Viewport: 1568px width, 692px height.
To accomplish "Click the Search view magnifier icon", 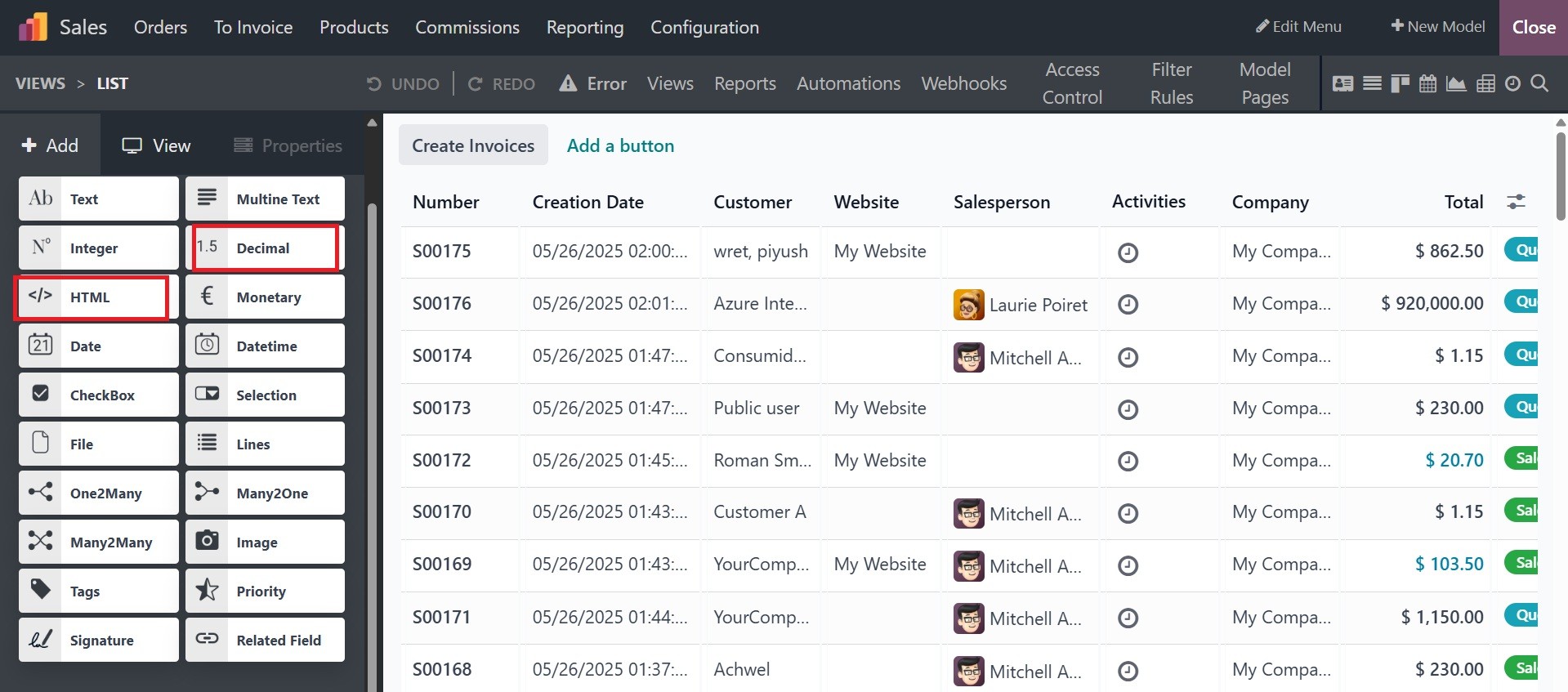I will click(x=1539, y=83).
